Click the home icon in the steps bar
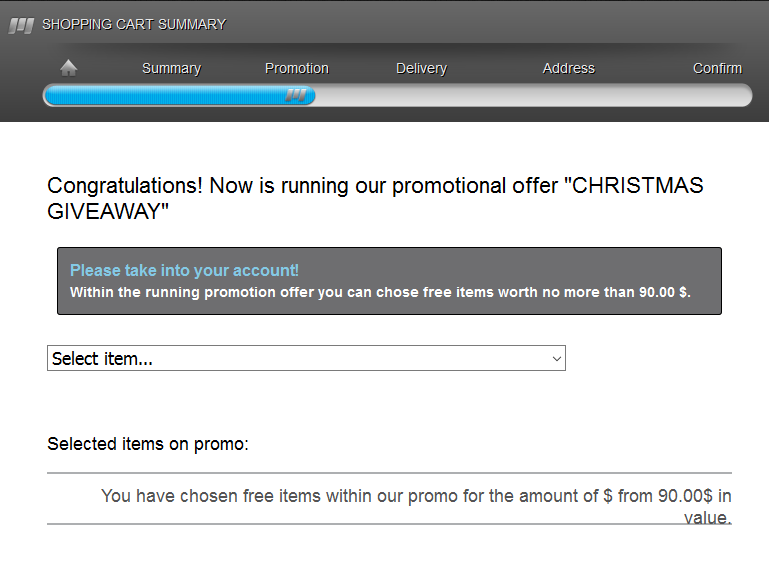 pyautogui.click(x=69, y=68)
